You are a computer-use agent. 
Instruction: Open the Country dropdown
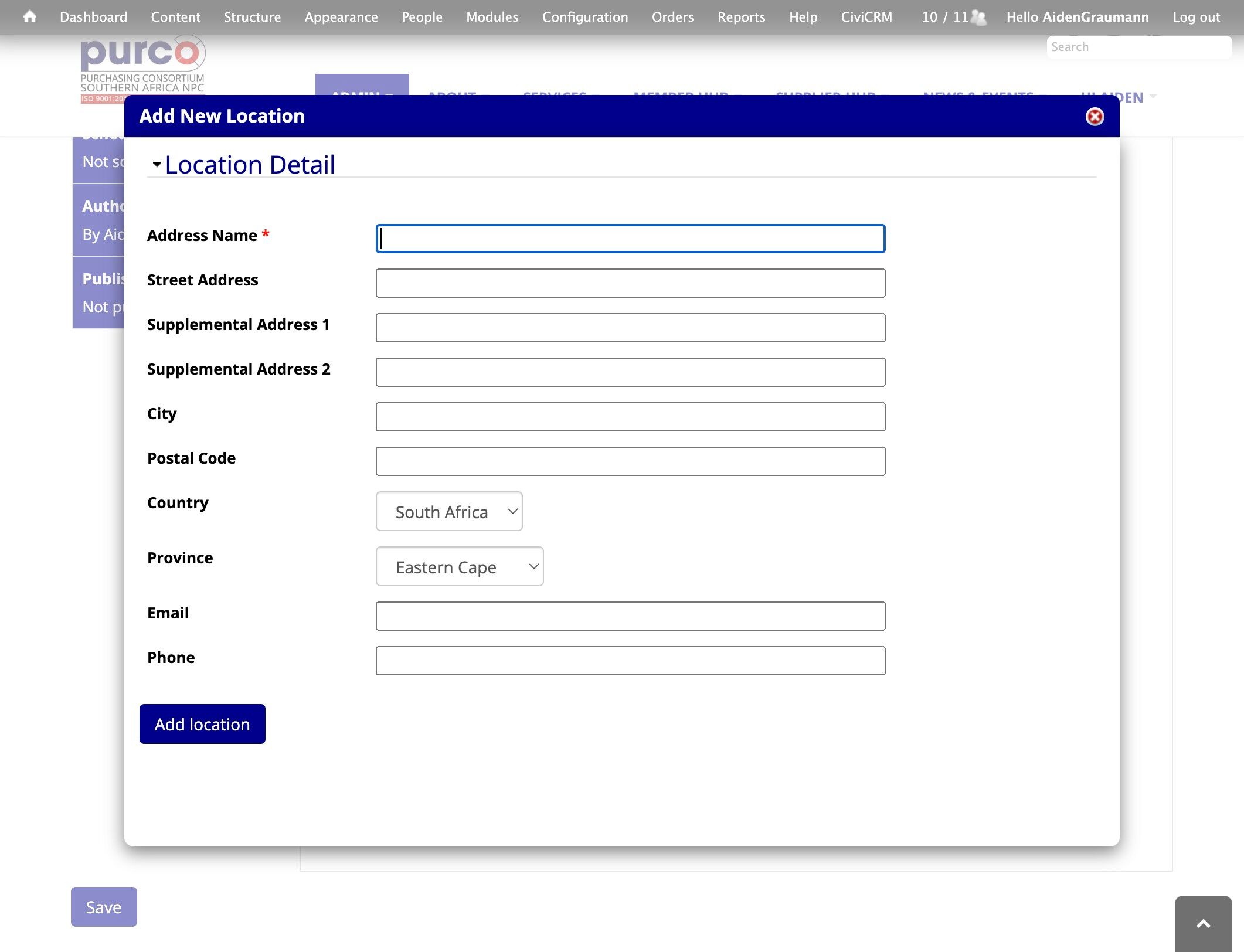tap(449, 511)
